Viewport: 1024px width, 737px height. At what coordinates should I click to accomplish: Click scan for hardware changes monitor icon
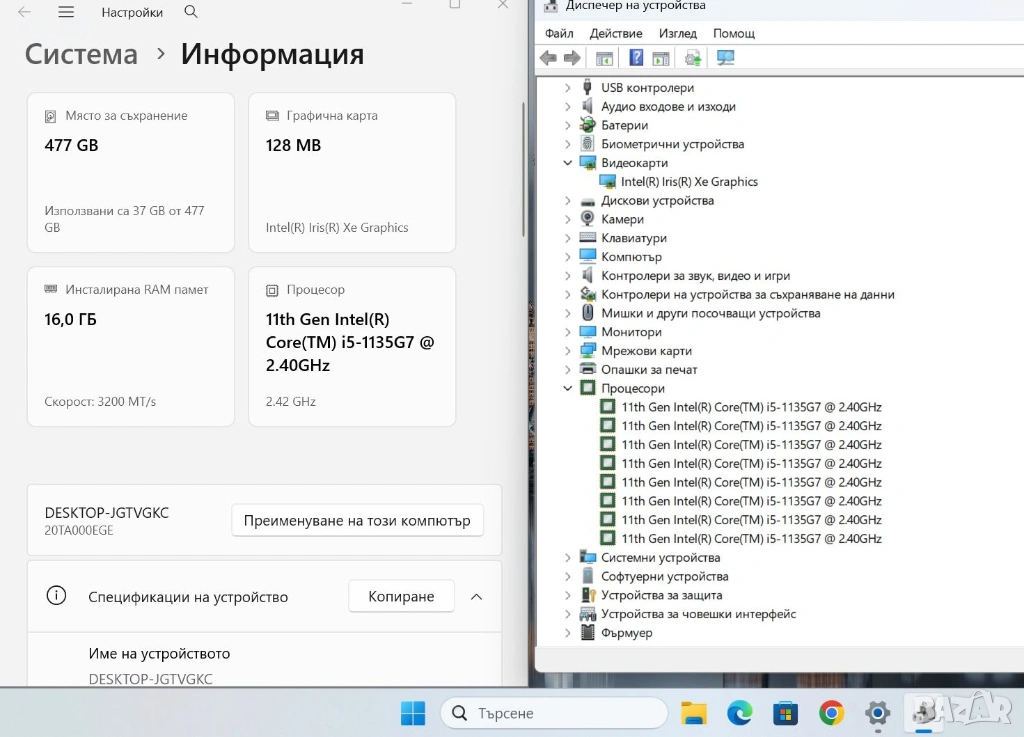tap(726, 58)
